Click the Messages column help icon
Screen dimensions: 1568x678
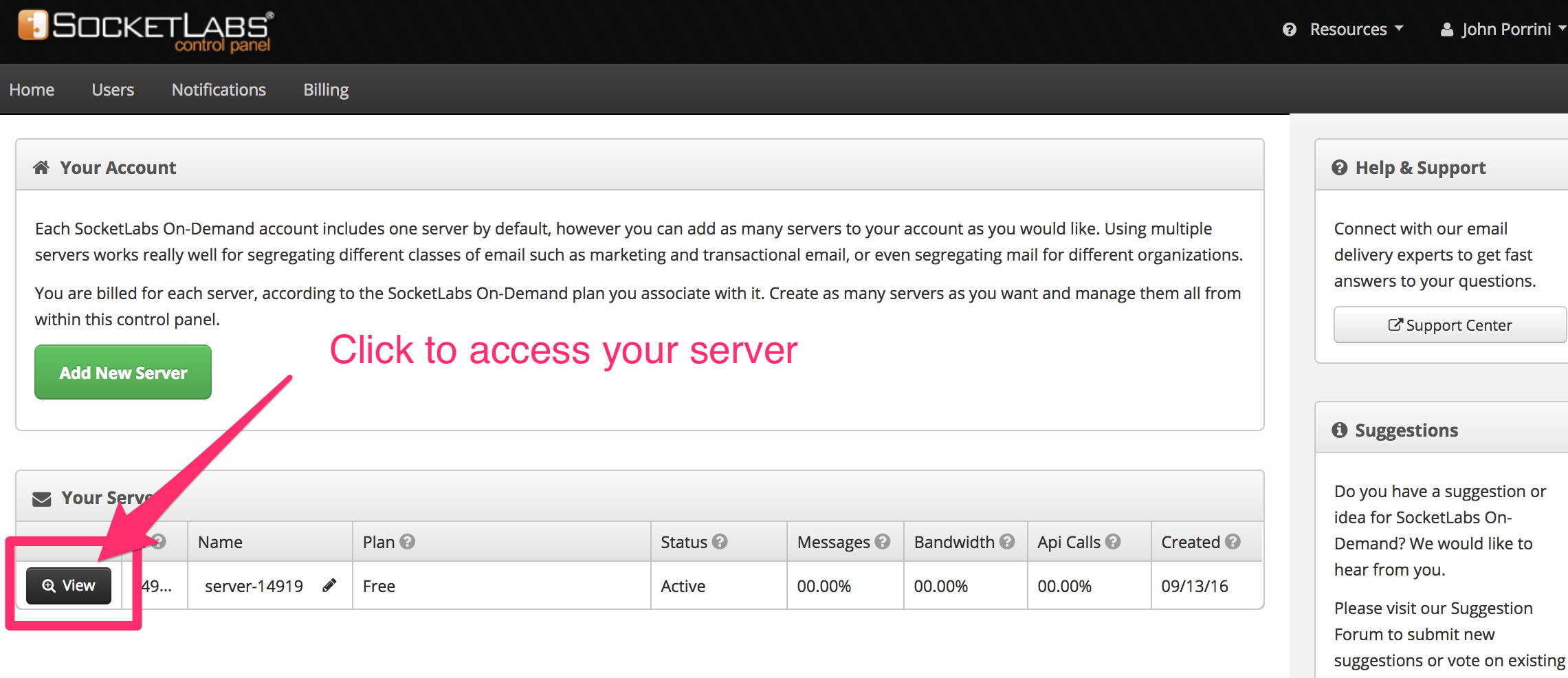[x=883, y=542]
